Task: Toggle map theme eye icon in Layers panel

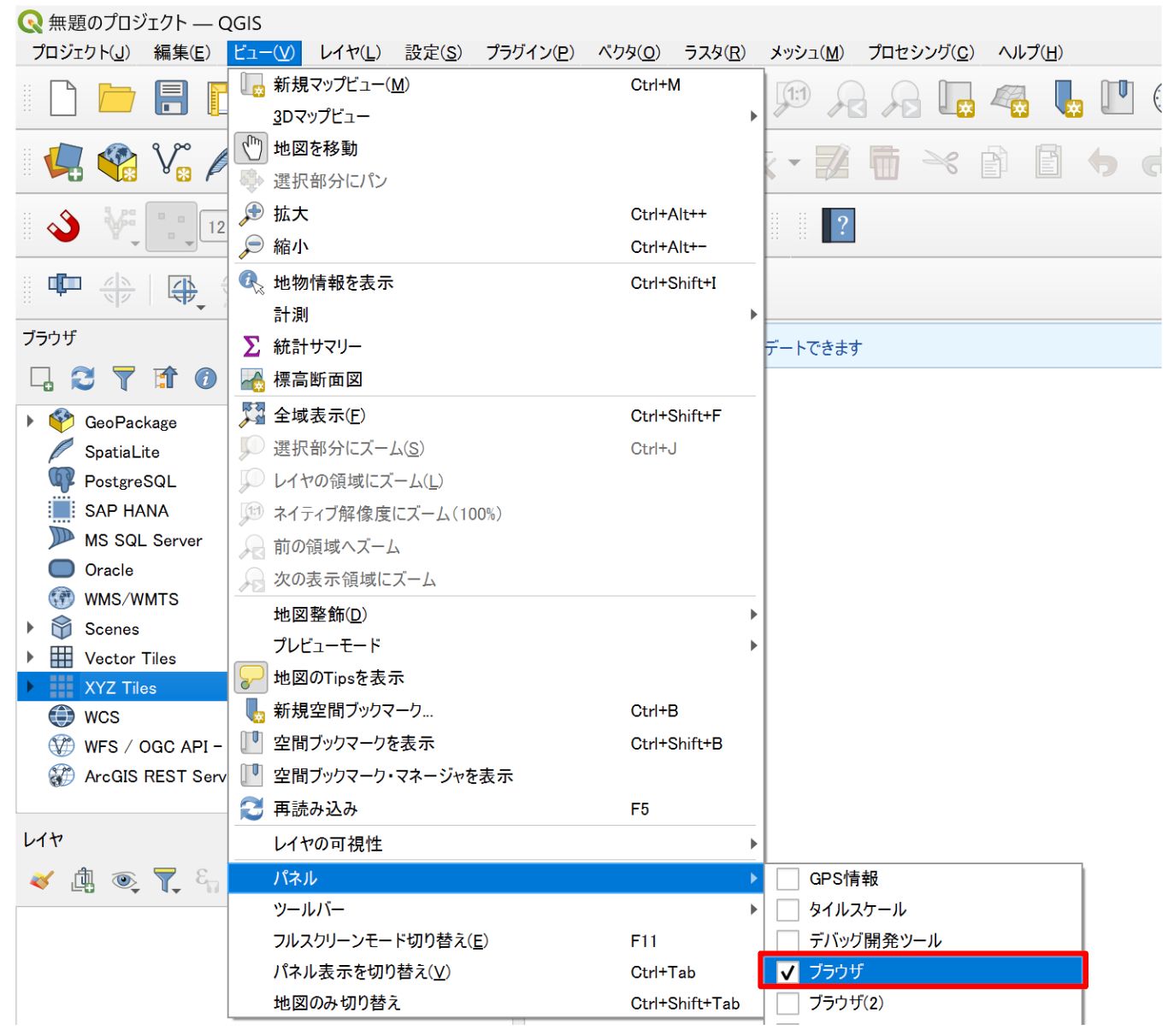Action: [125, 880]
